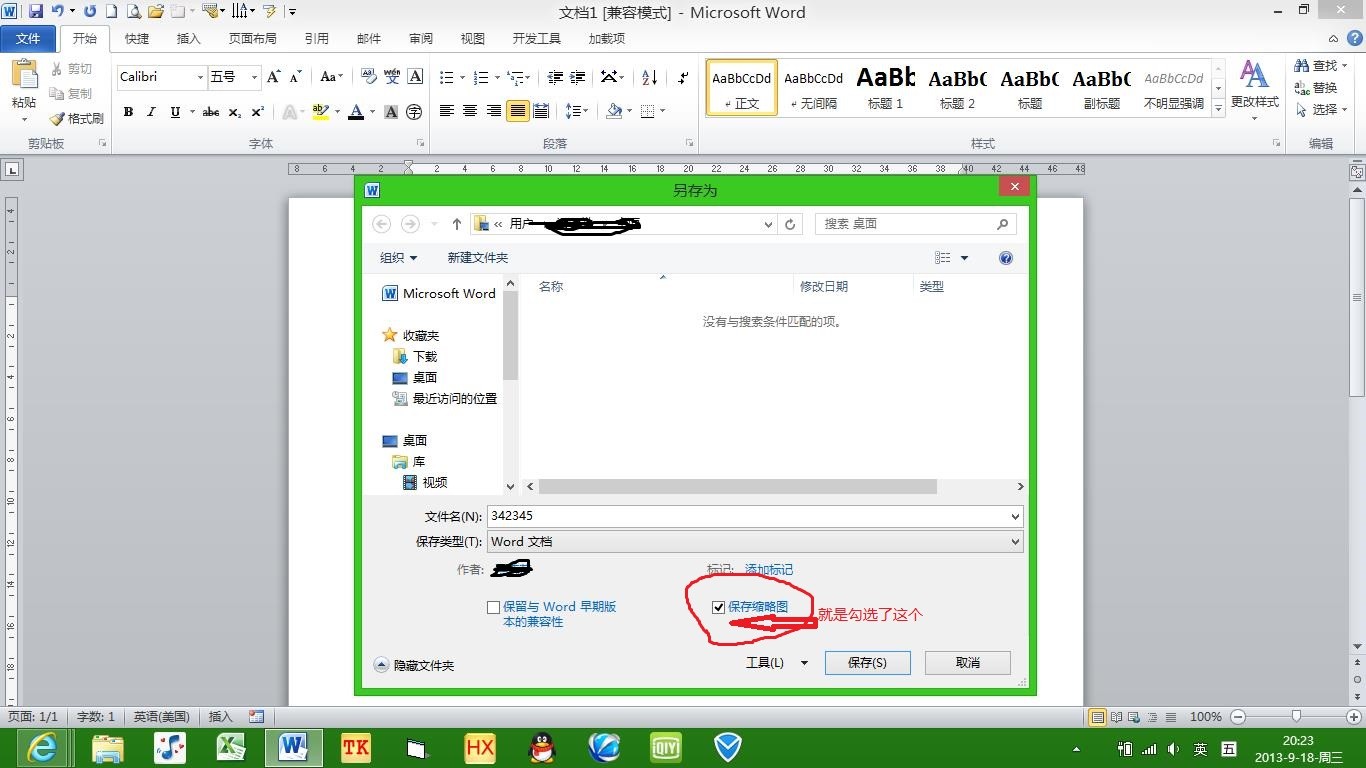Go up one folder level
Image resolution: width=1366 pixels, height=768 pixels.
[x=457, y=224]
